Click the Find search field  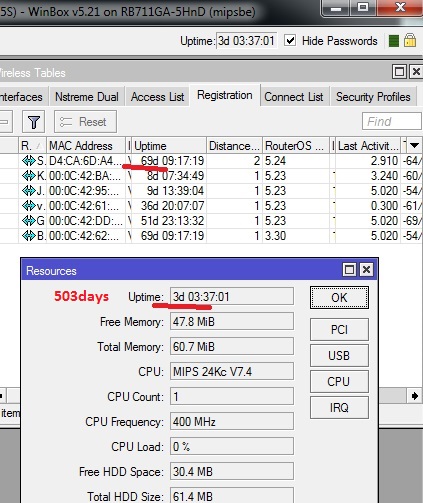pyautogui.click(x=392, y=121)
